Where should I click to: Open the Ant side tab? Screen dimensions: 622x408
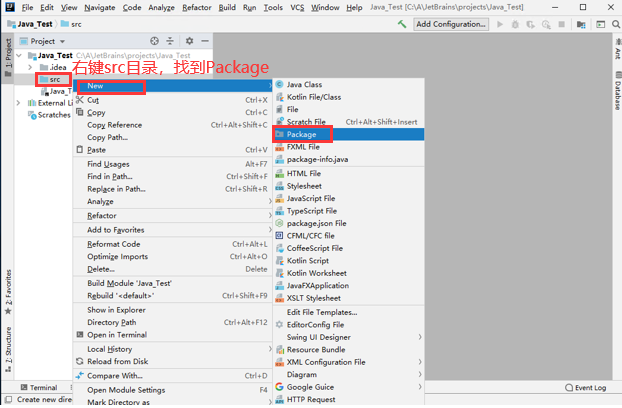pyautogui.click(x=618, y=49)
